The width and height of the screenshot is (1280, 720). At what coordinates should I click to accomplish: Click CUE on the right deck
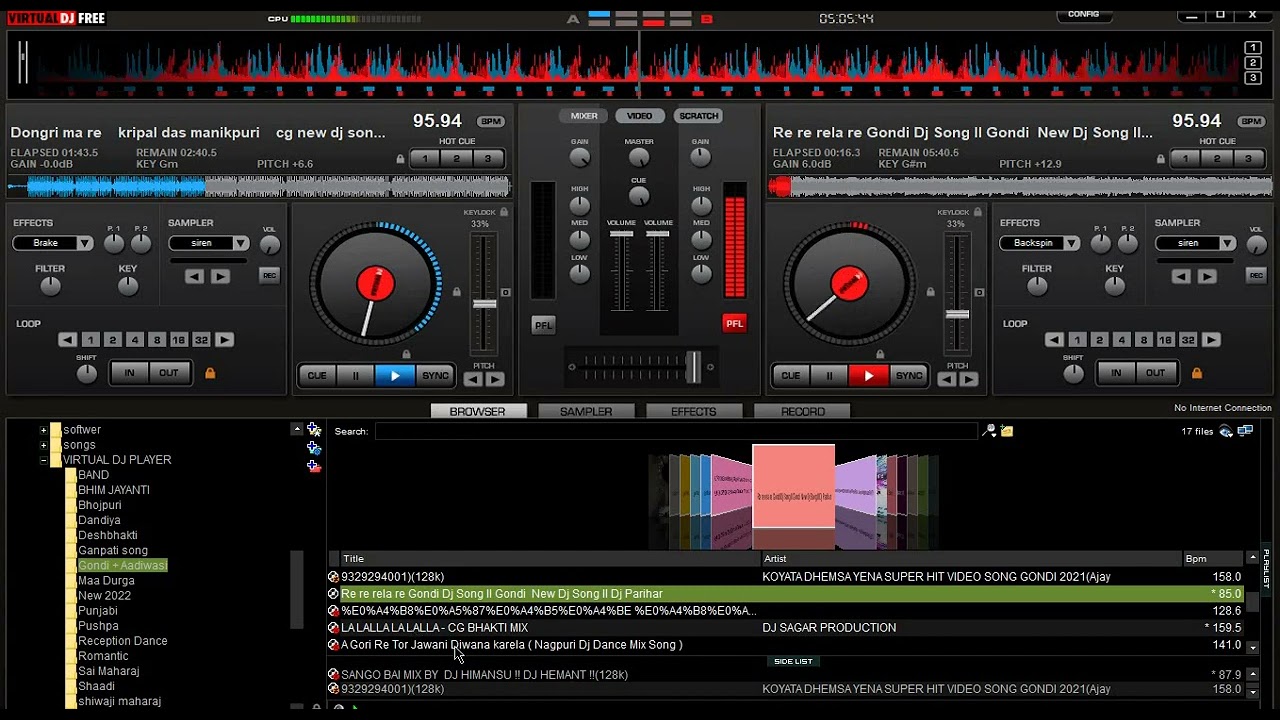pos(790,376)
